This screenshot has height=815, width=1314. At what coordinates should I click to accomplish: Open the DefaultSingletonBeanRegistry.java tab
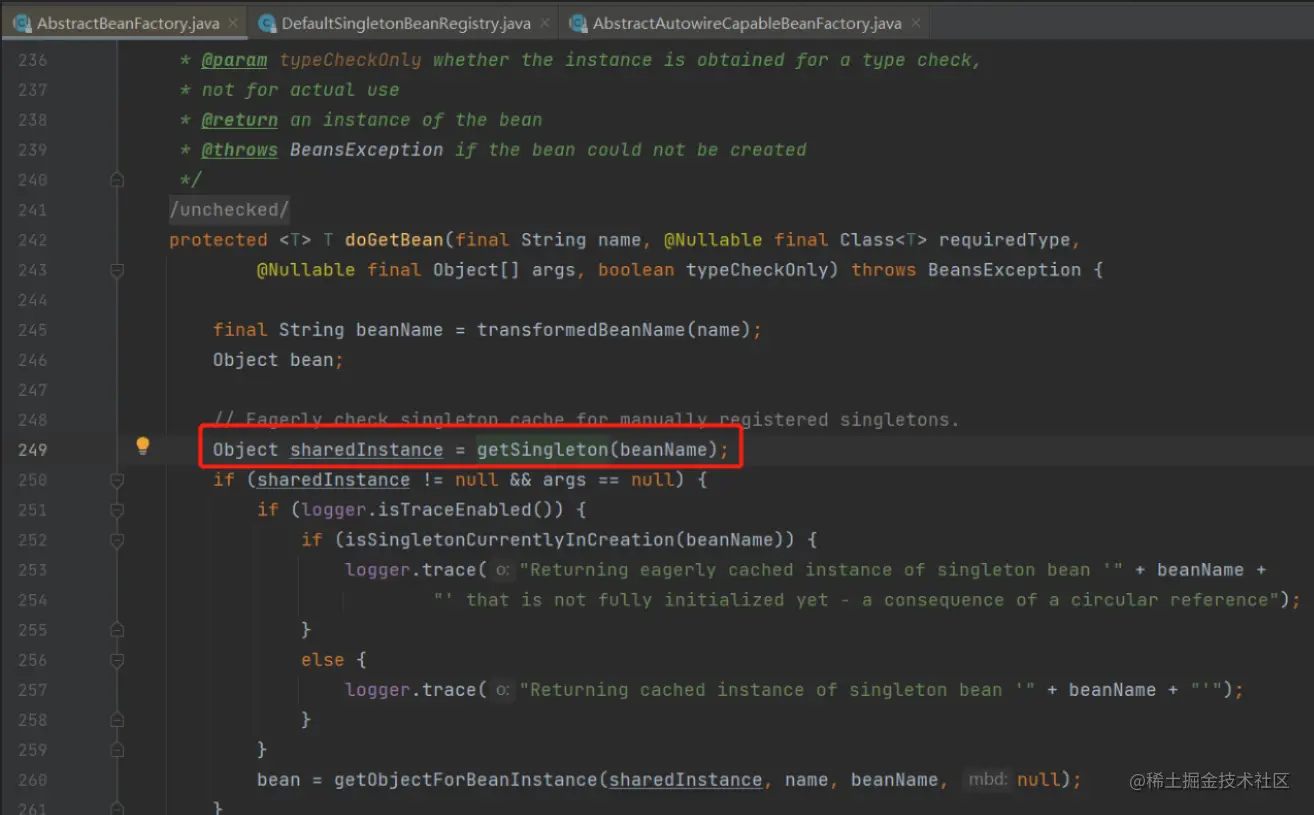(403, 22)
